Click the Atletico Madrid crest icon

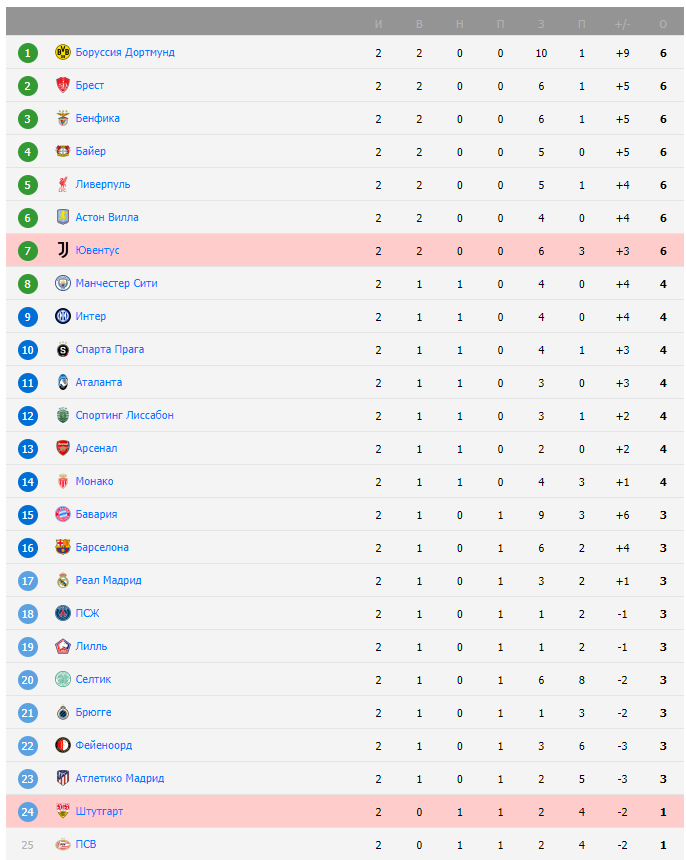63,778
